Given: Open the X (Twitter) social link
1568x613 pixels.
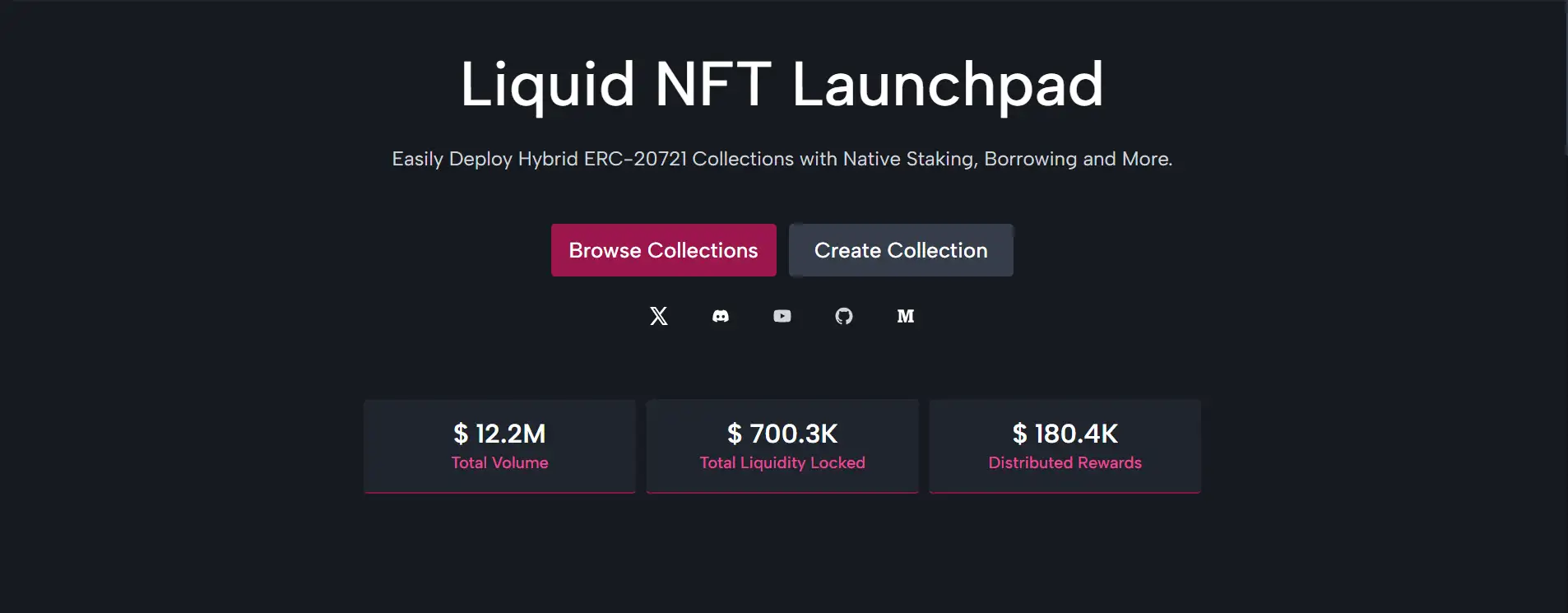Looking at the screenshot, I should point(659,316).
